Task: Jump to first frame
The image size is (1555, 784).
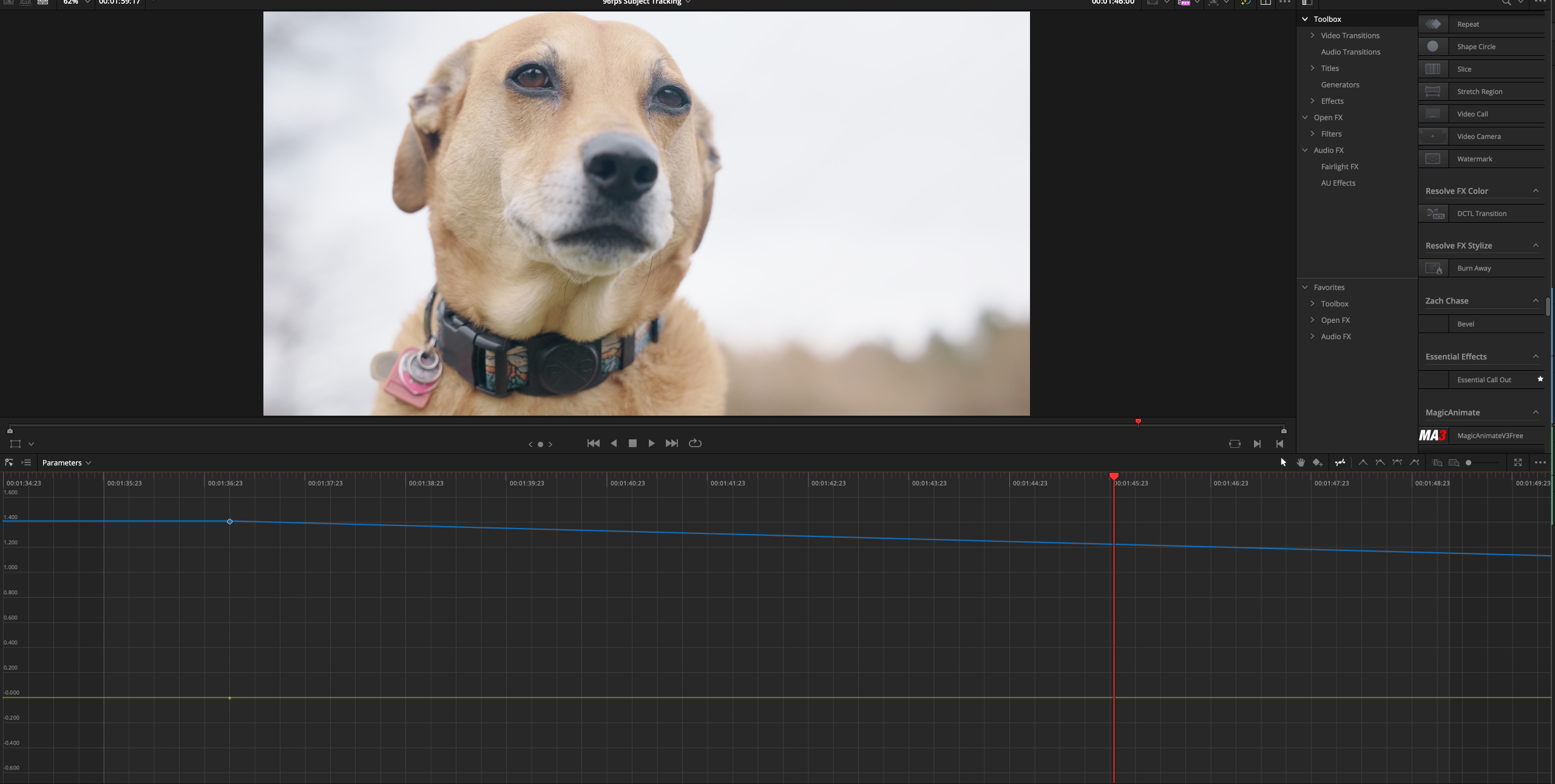Action: pyautogui.click(x=594, y=444)
